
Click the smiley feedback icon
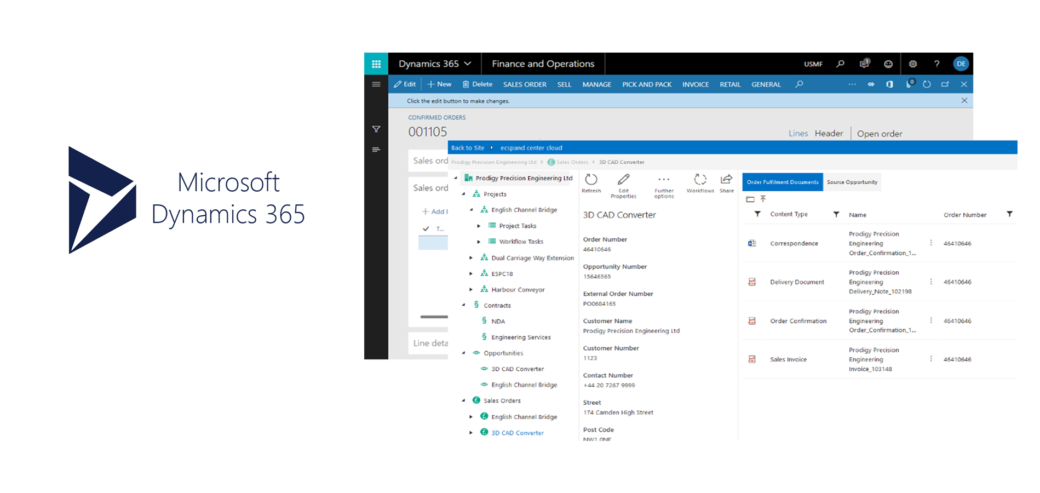(888, 64)
